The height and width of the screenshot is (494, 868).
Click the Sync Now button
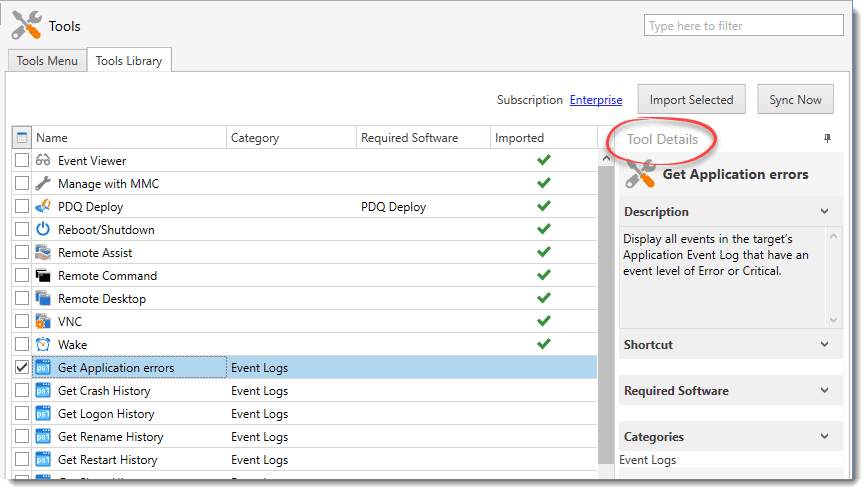795,100
